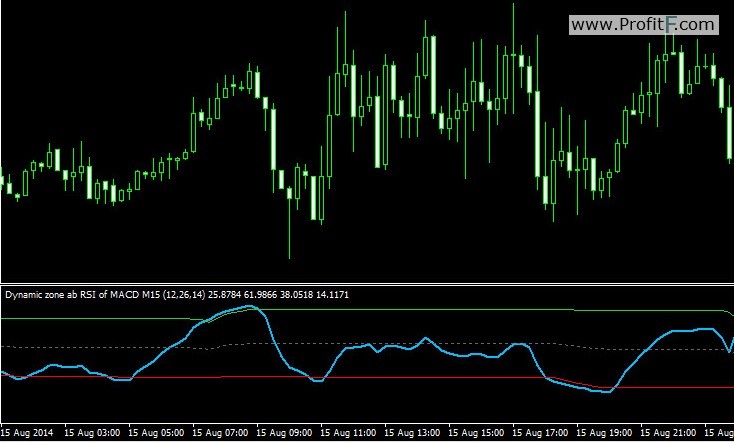Click the '15 Aug 13:00' time axis label
Screen dimensions: 734x443
click(x=412, y=432)
